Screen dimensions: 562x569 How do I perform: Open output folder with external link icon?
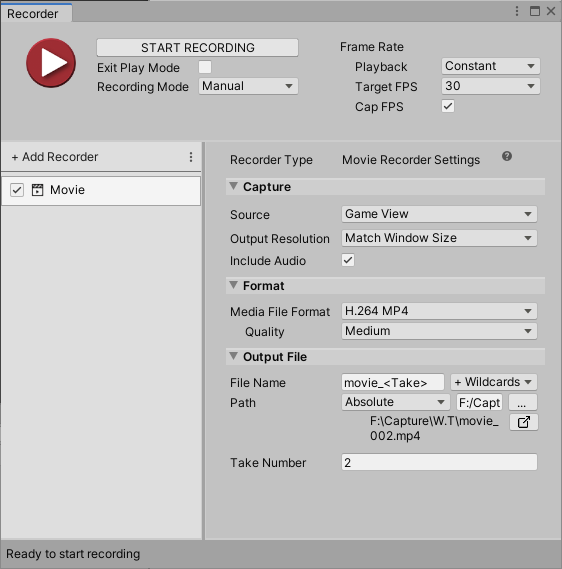(x=524, y=422)
